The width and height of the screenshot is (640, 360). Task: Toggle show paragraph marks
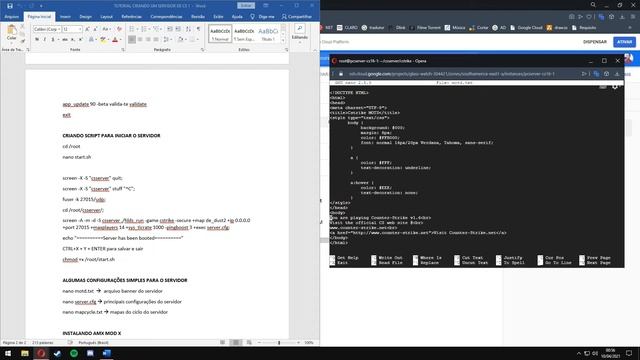pos(198,29)
